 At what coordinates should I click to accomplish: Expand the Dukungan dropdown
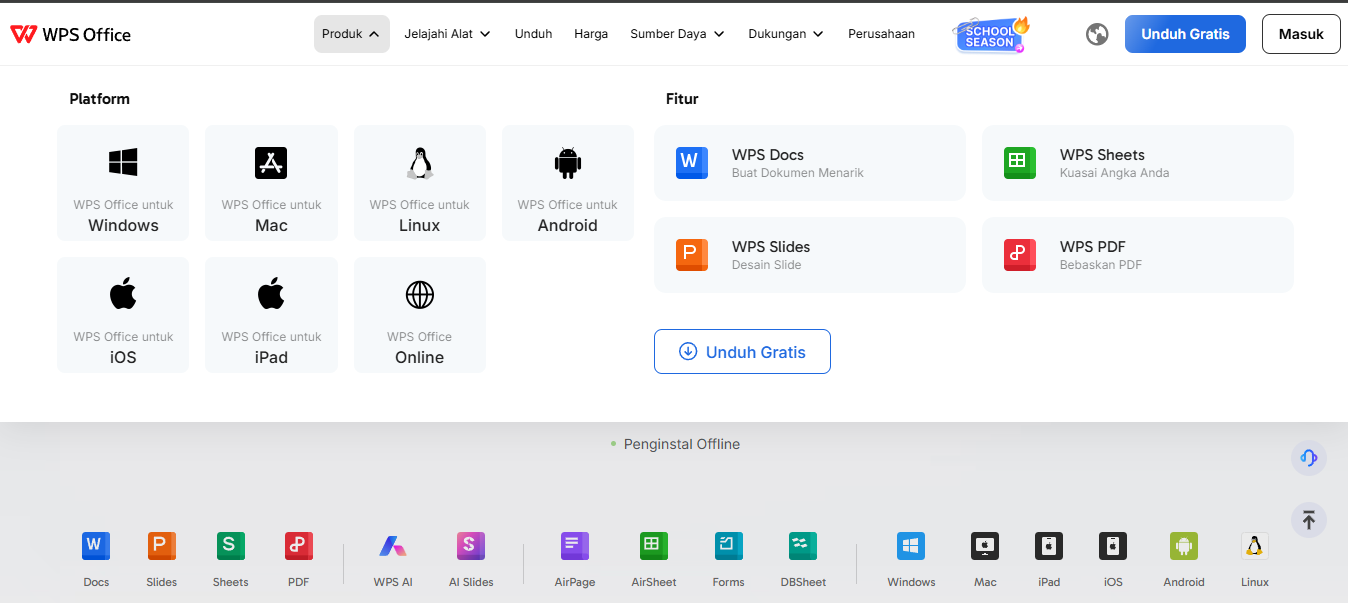[x=786, y=34]
